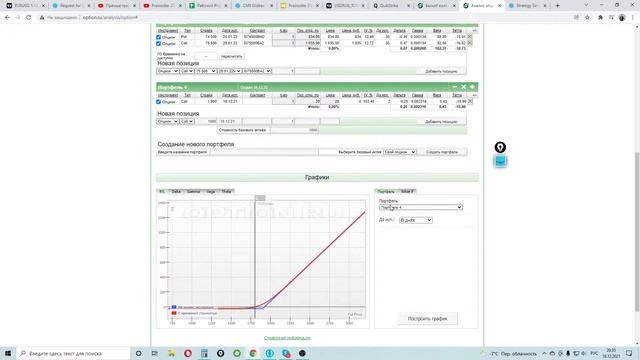Select the Portfolio tab in chart settings

click(386, 191)
